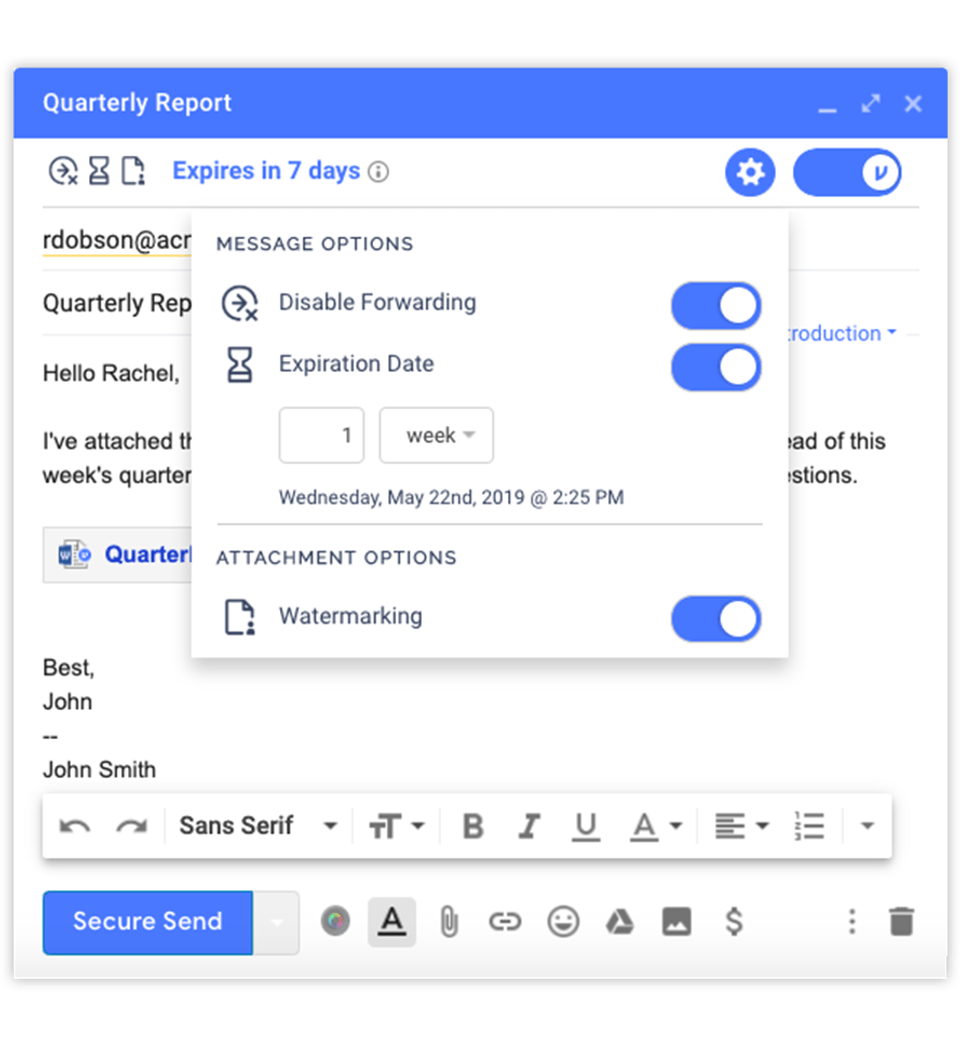Open Virtru message options with the gear icon
Image resolution: width=960 pixels, height=1045 pixels.
coord(750,172)
